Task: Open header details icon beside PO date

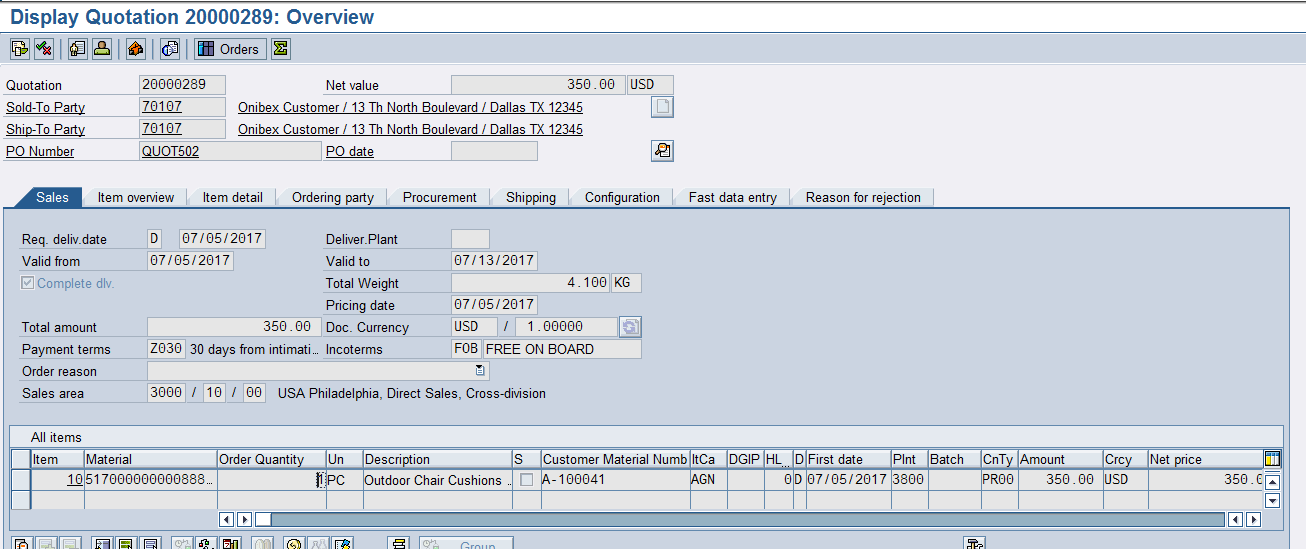Action: (x=662, y=151)
